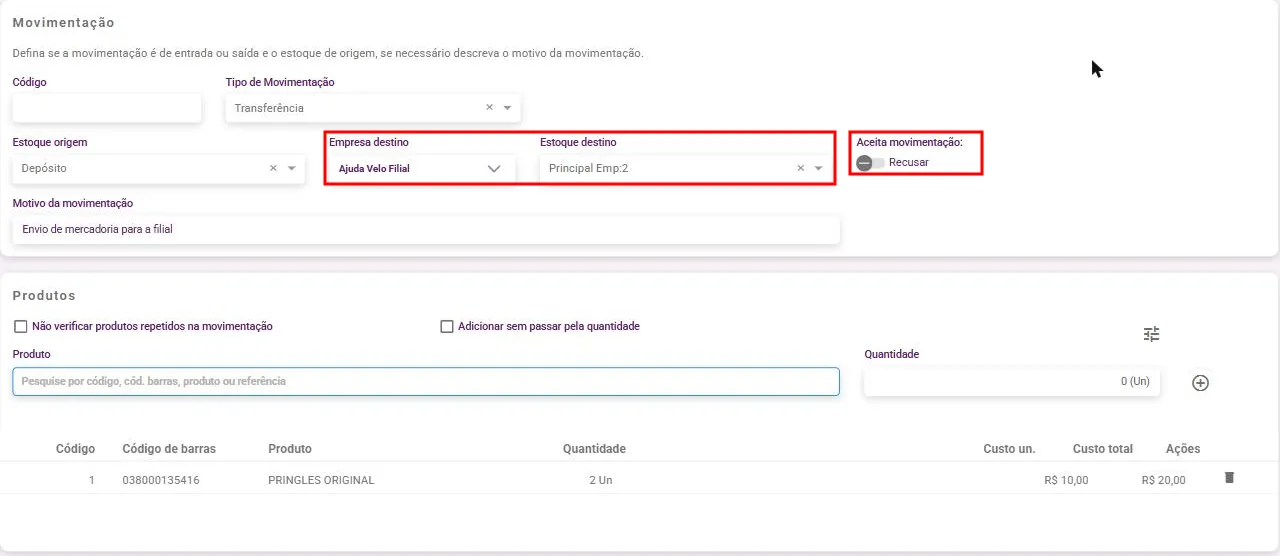
Task: Click the Quantidade input field
Action: click(1012, 381)
